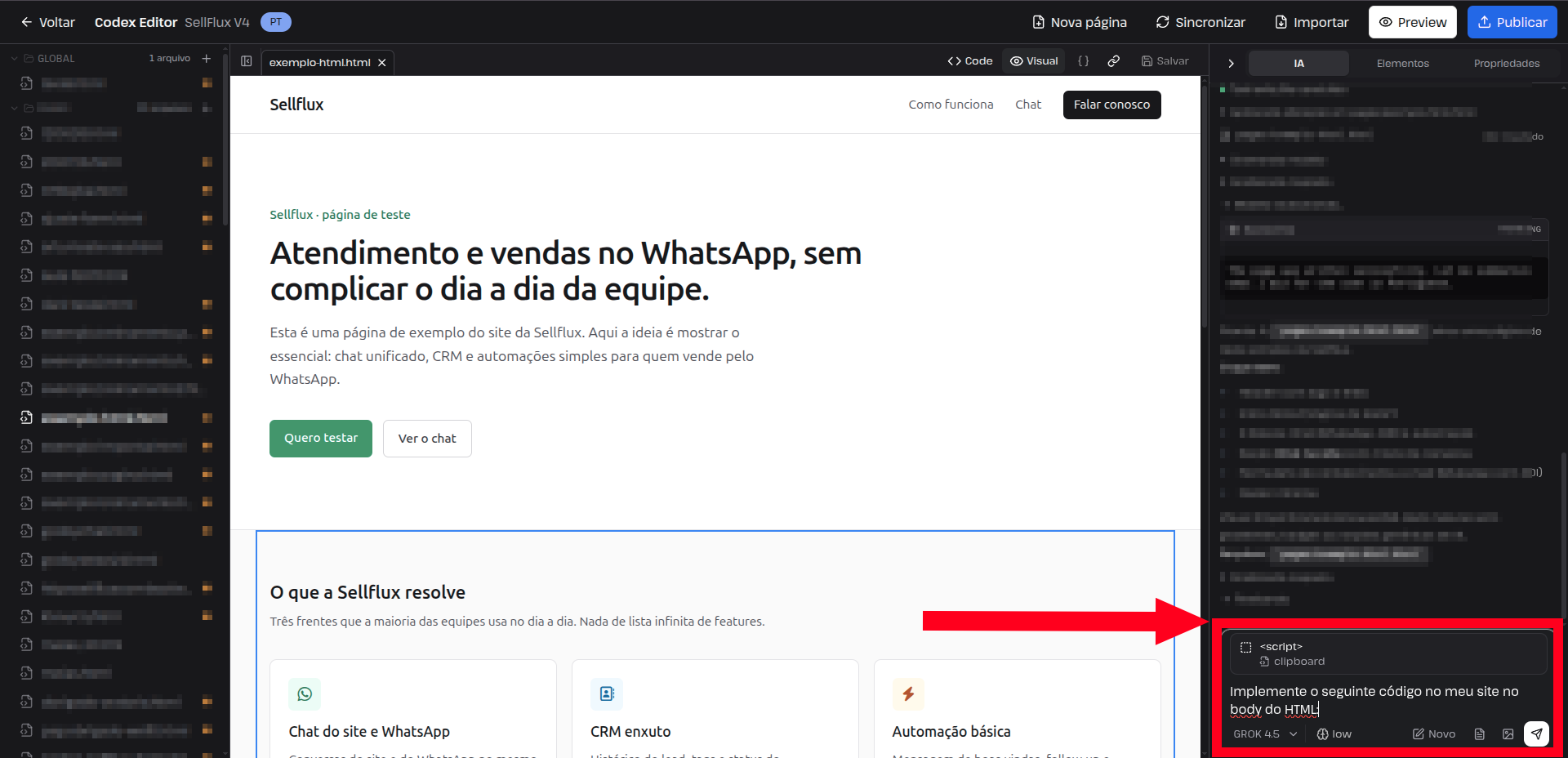Image resolution: width=1568 pixels, height=758 pixels.
Task: Select the 'Chat do site e WhatsApp' card title
Action: (x=369, y=732)
